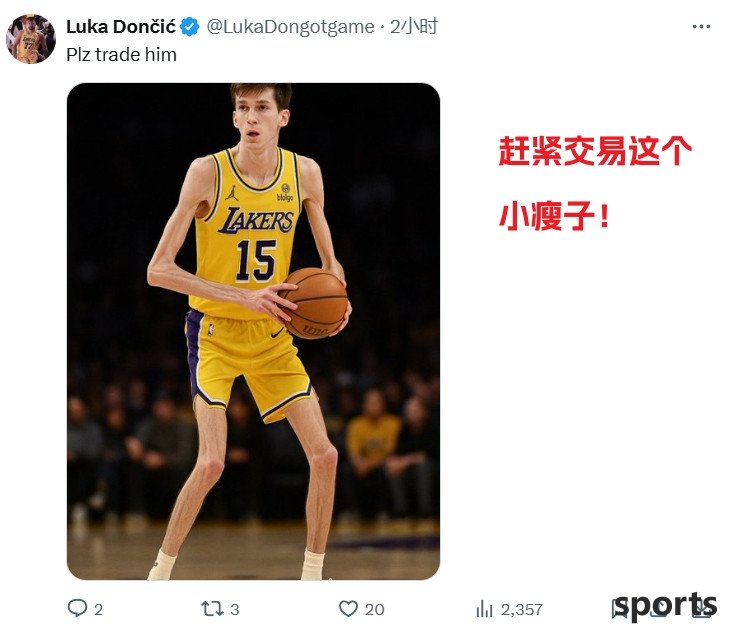Click the red 赶紧交易这个 caption text
The width and height of the screenshot is (732, 636).
tap(595, 151)
